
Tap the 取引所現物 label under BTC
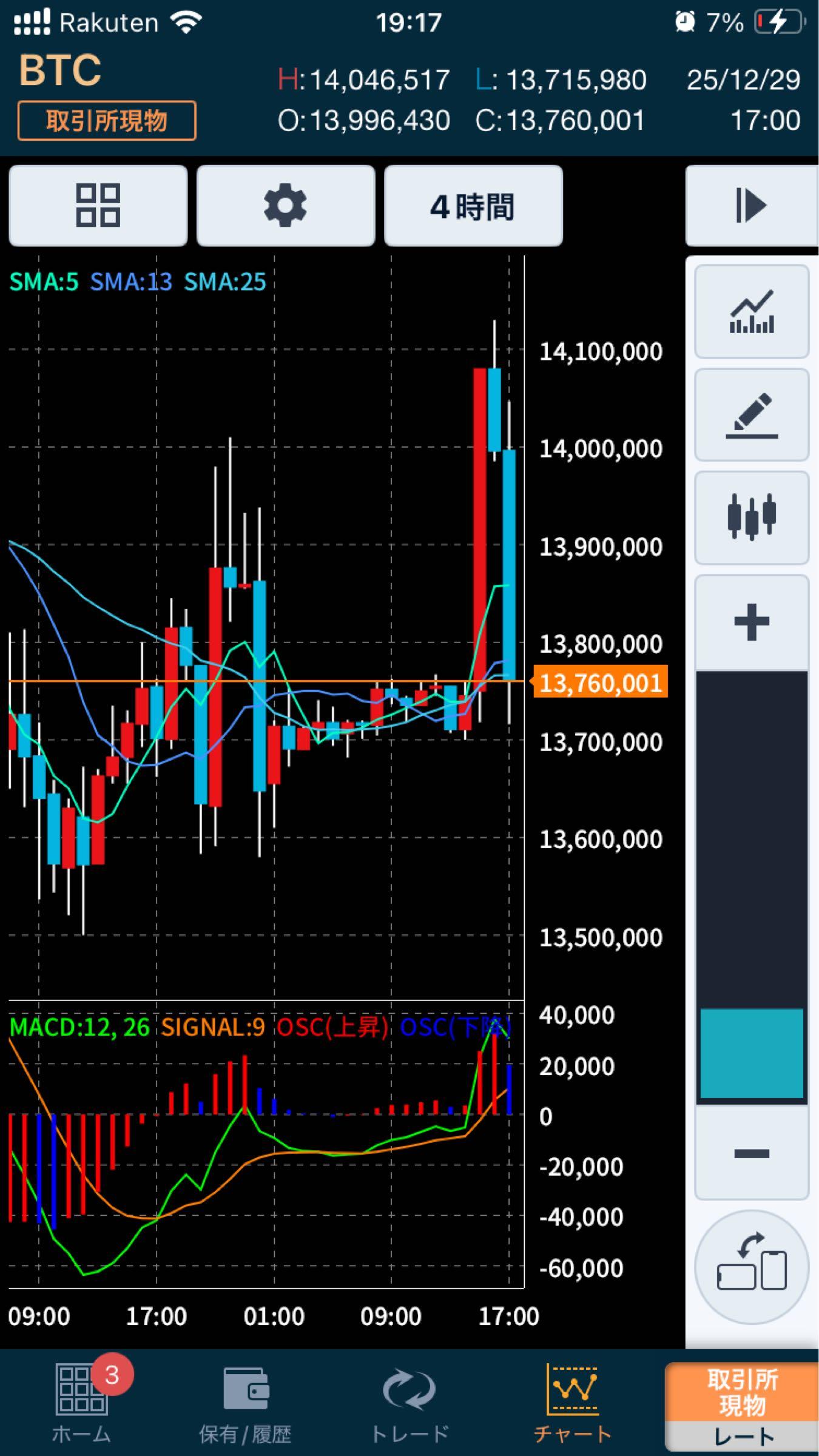coord(107,121)
